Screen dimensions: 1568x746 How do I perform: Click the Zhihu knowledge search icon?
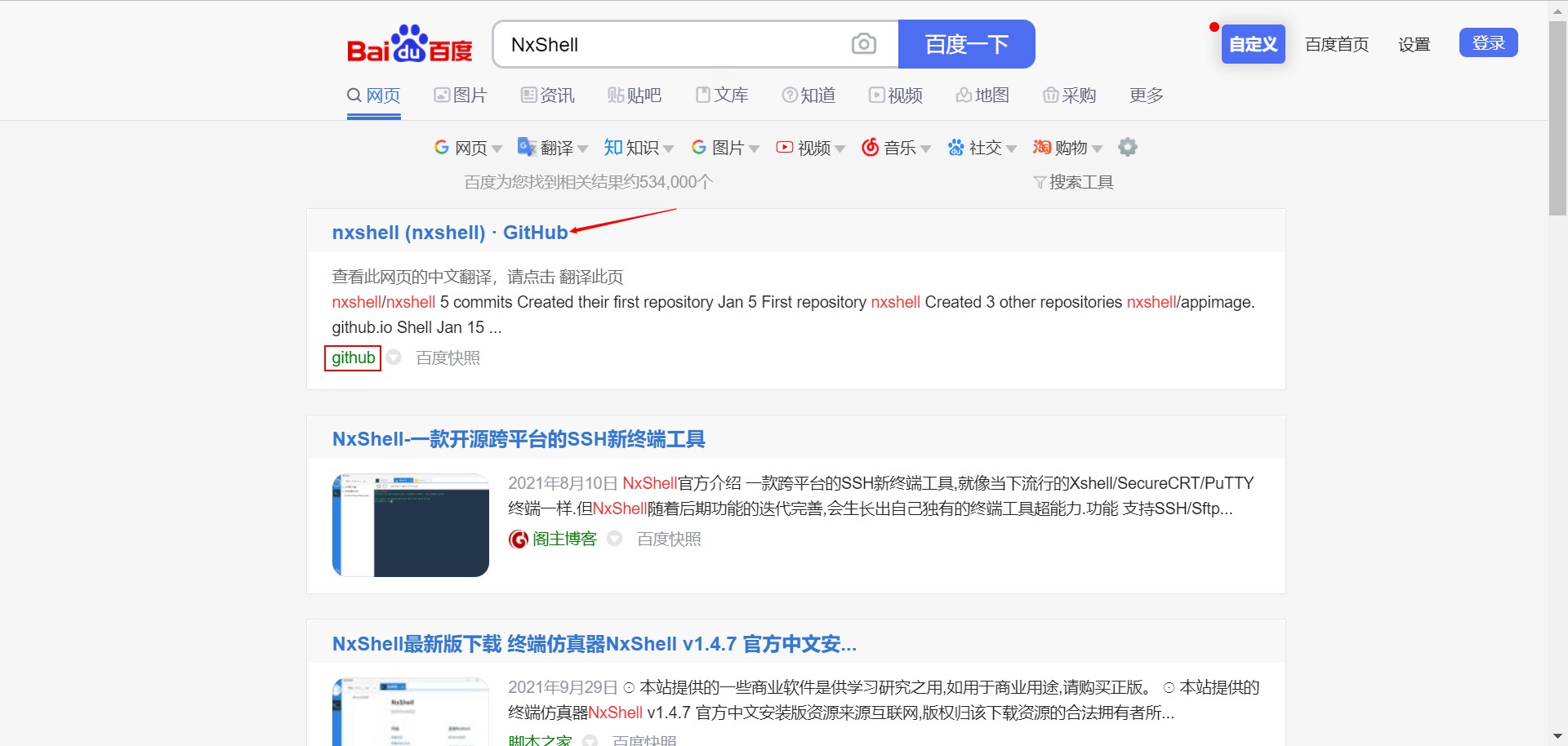pyautogui.click(x=612, y=147)
